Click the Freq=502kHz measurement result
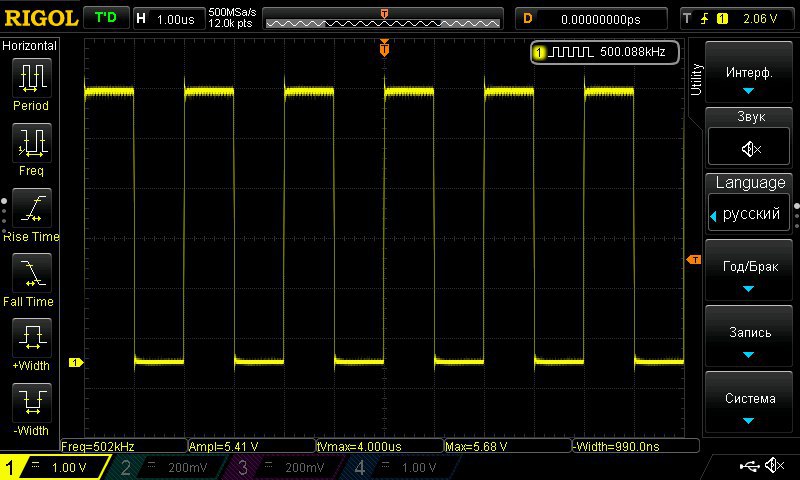Viewport: 800px width, 480px height. (x=123, y=446)
